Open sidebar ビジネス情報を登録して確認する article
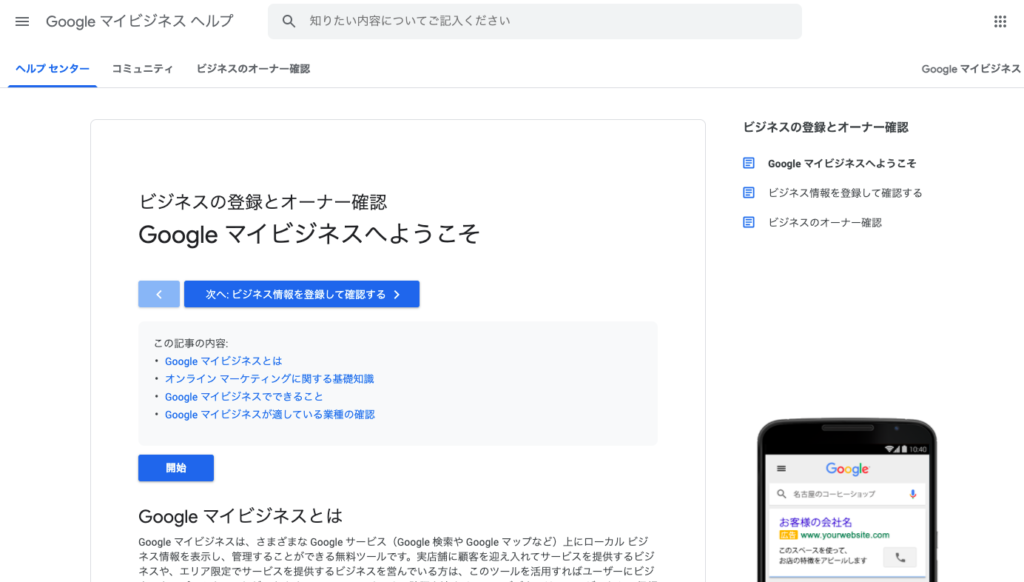 [x=845, y=193]
